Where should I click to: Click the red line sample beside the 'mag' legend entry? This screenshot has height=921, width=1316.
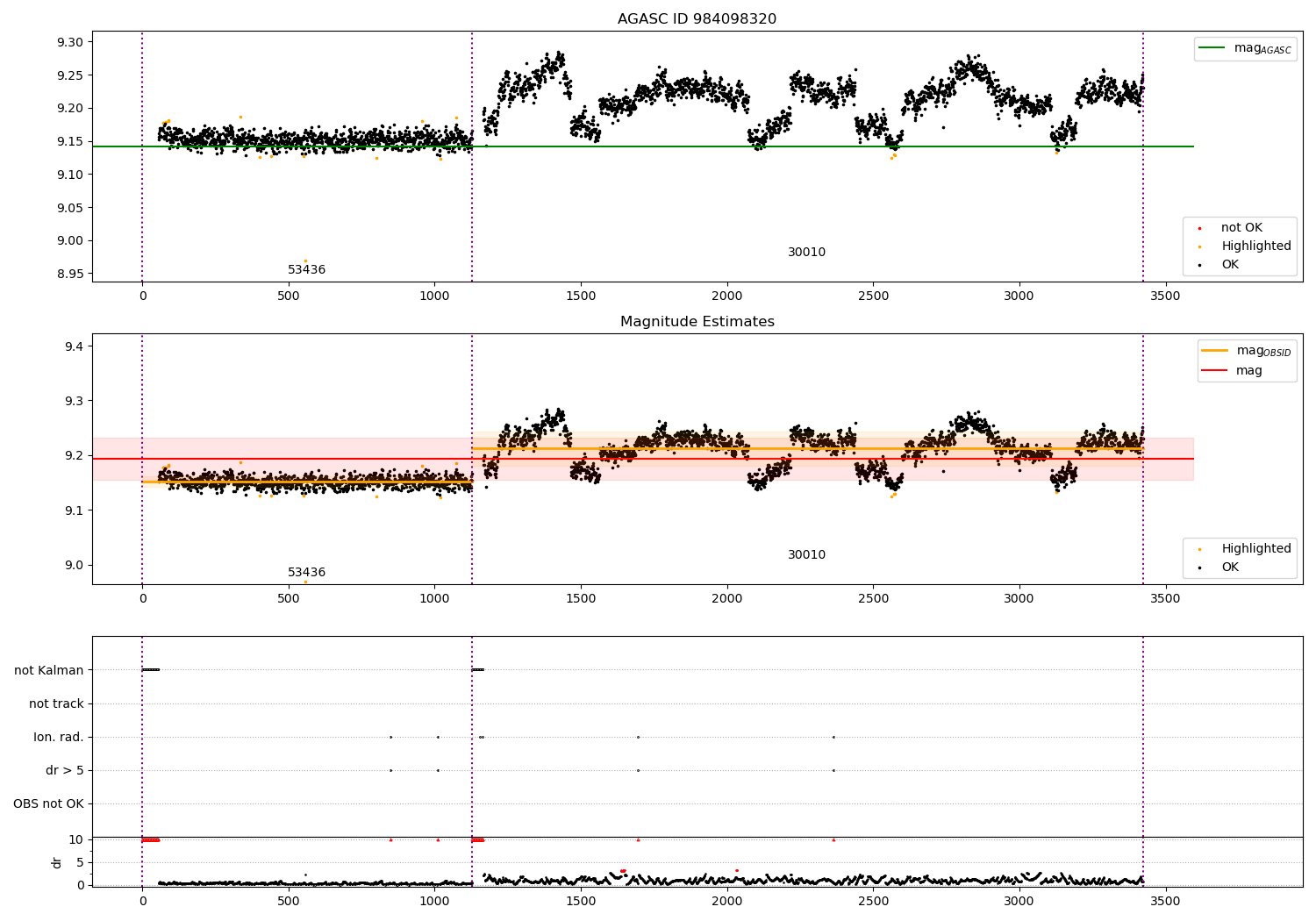[x=1214, y=370]
